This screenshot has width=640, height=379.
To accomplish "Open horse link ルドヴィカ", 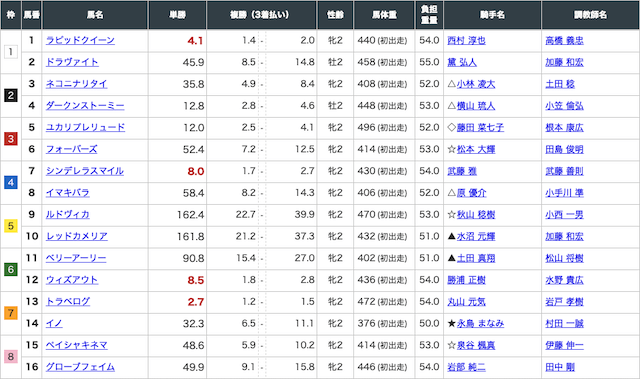I will tap(67, 215).
